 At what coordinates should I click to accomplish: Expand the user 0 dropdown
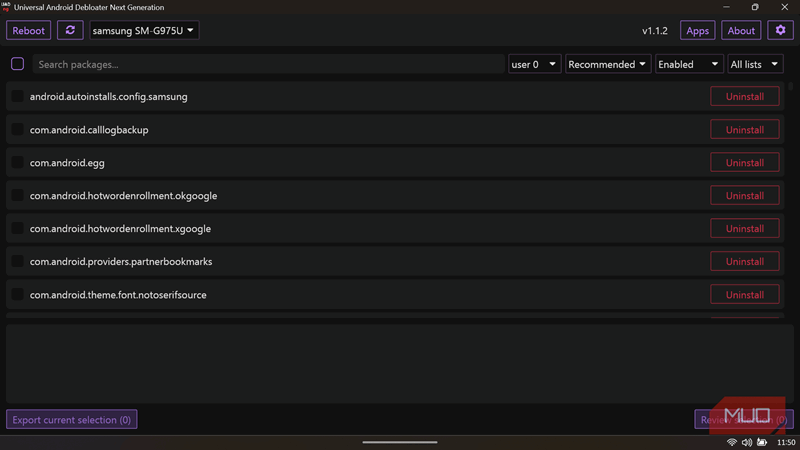click(534, 64)
